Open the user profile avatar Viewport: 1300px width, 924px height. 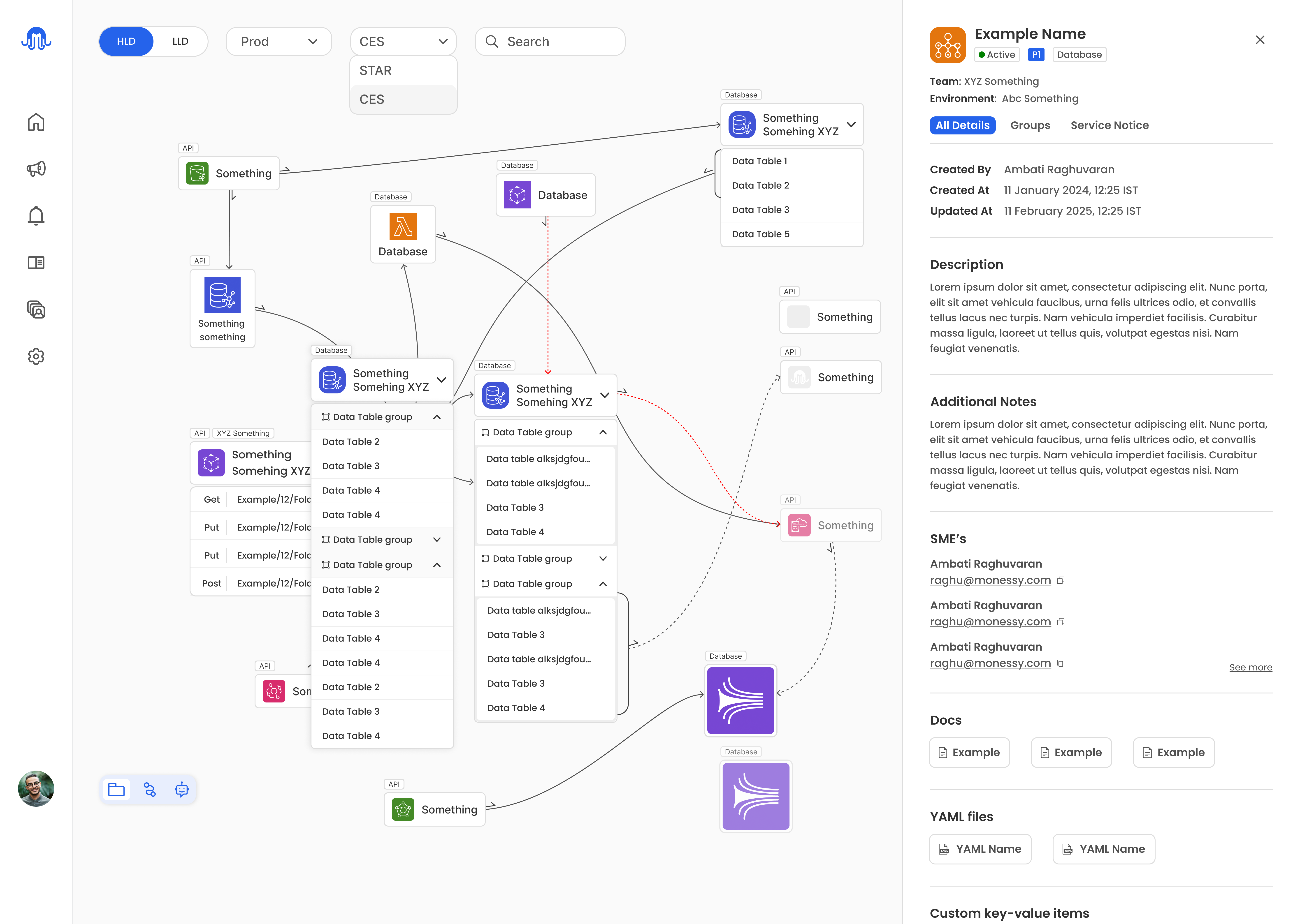36,789
